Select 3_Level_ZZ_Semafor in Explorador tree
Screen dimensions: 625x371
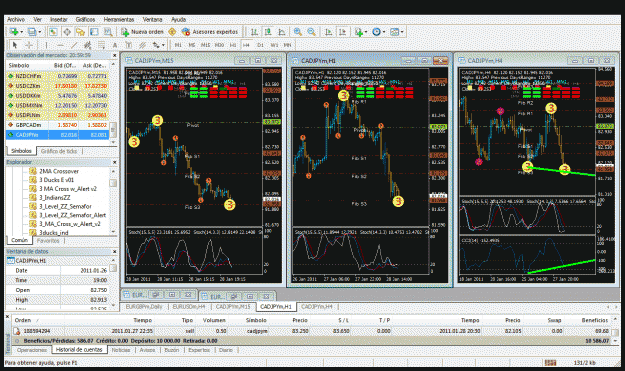click(x=65, y=206)
